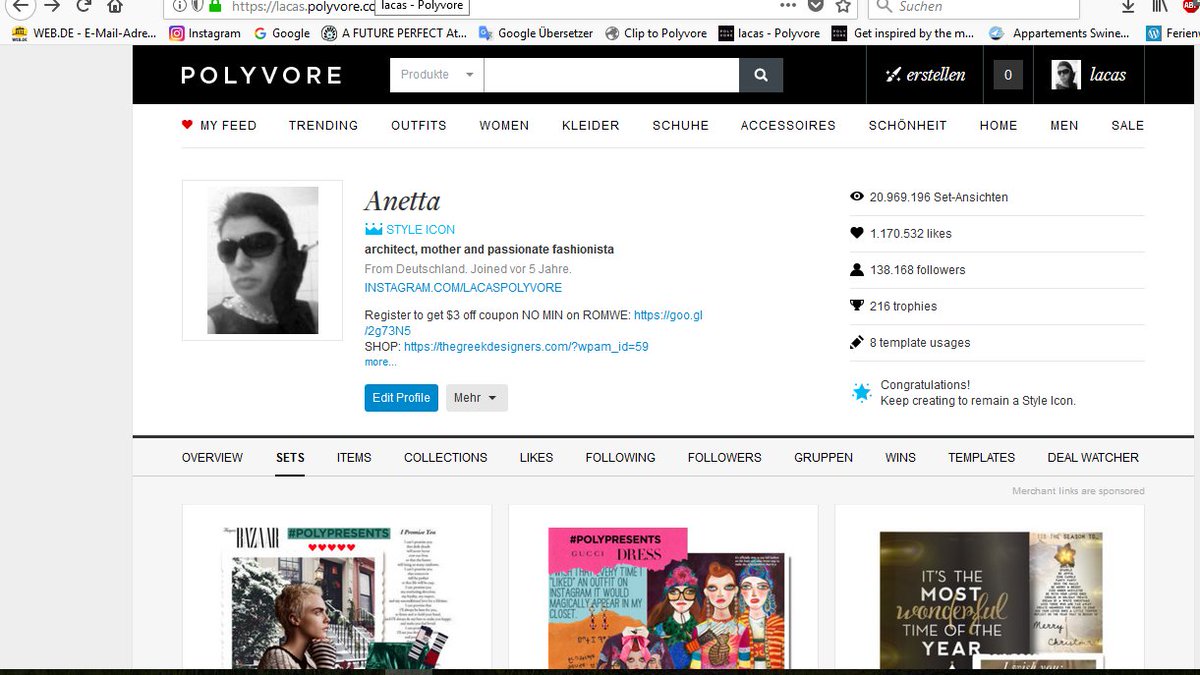Viewport: 1200px width, 675px height.
Task: Open the SCHUHE menu item
Action: click(x=681, y=125)
